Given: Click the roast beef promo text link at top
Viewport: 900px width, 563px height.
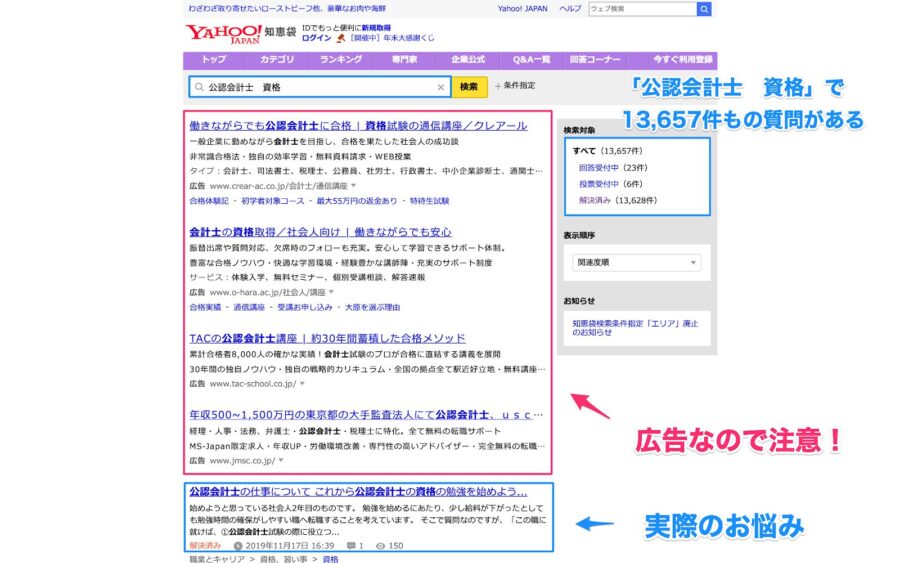Looking at the screenshot, I should coord(287,9).
